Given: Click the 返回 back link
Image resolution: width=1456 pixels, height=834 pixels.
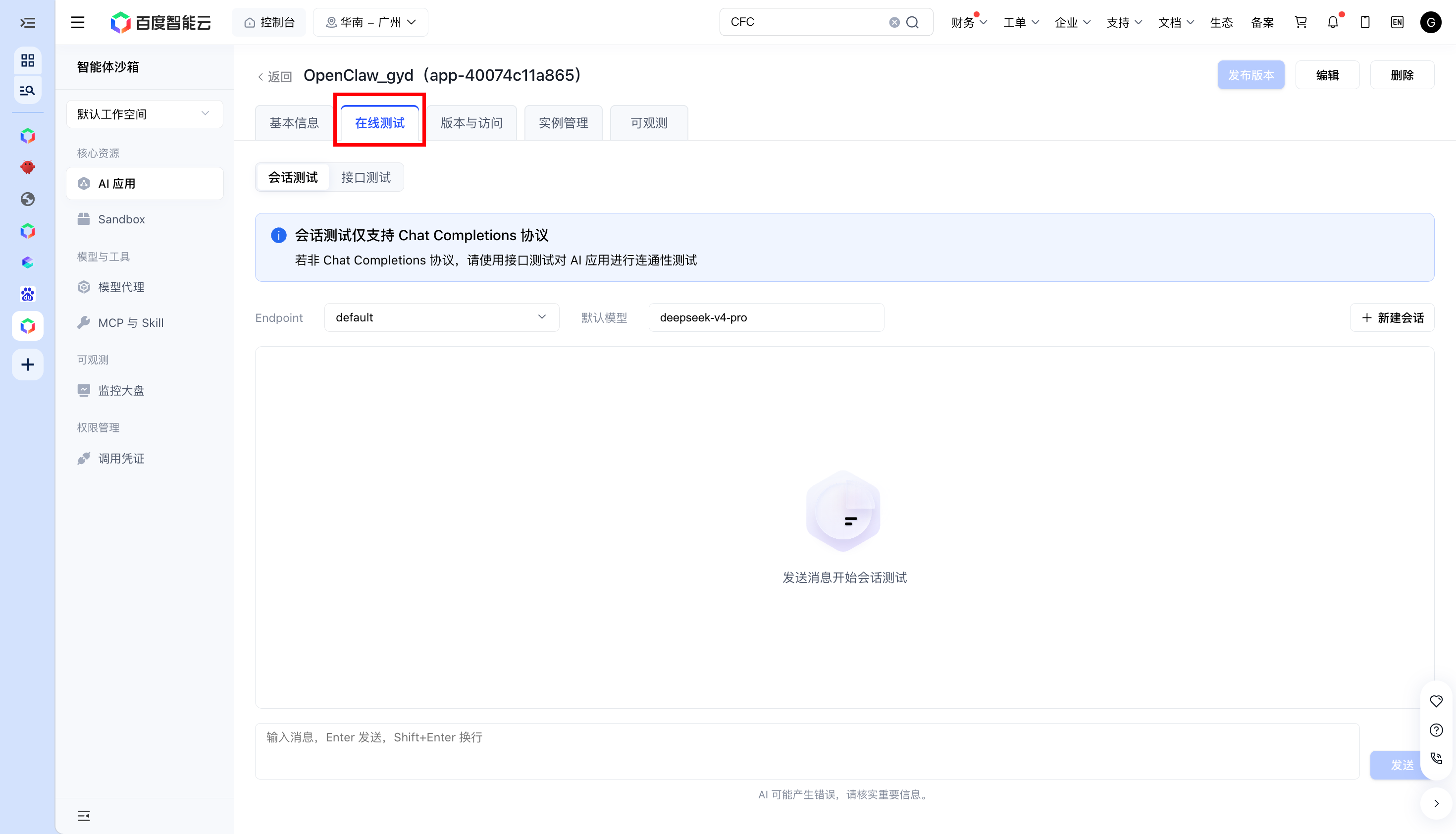Looking at the screenshot, I should (274, 76).
